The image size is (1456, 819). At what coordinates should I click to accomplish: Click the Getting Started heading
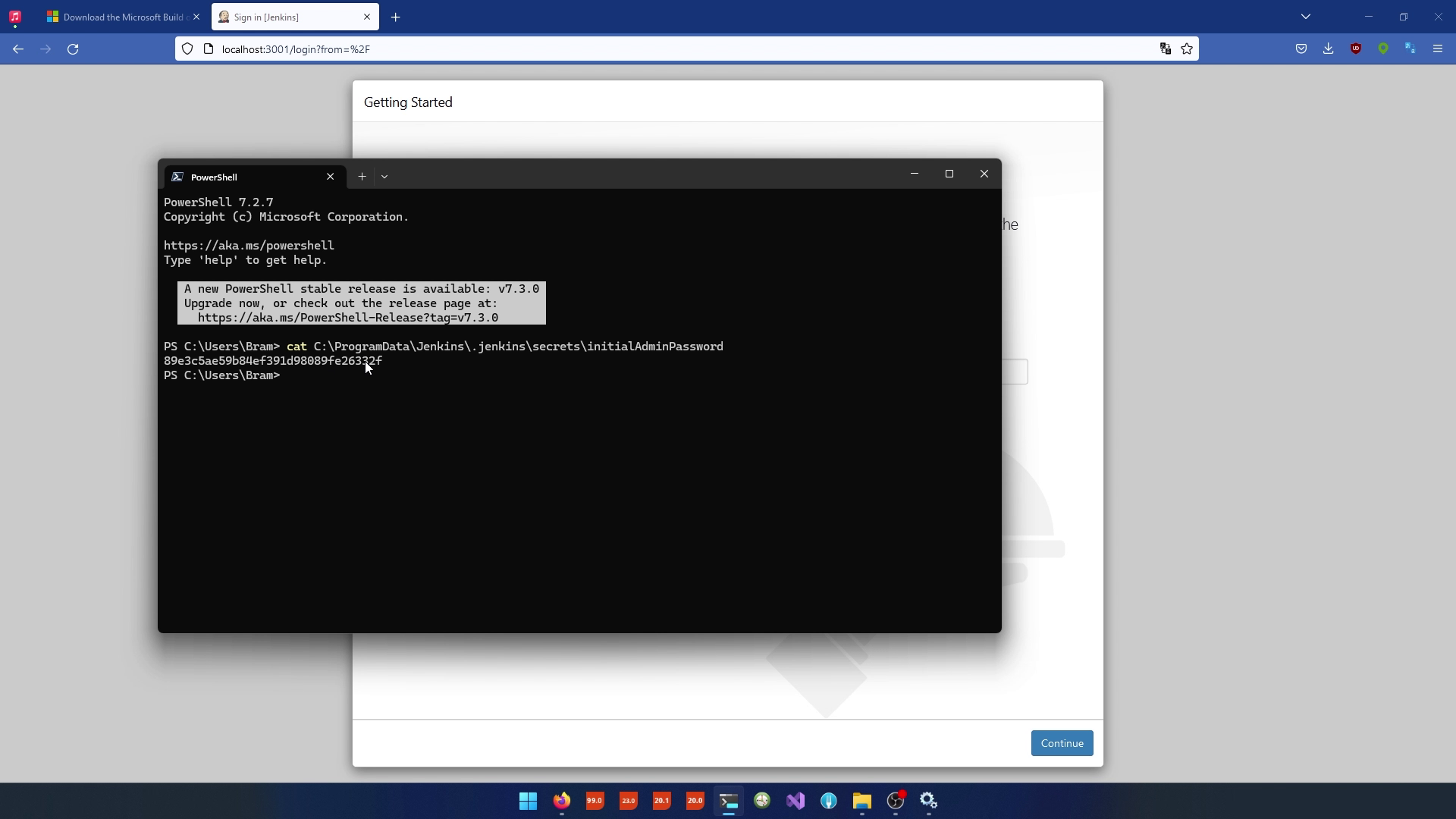(408, 102)
